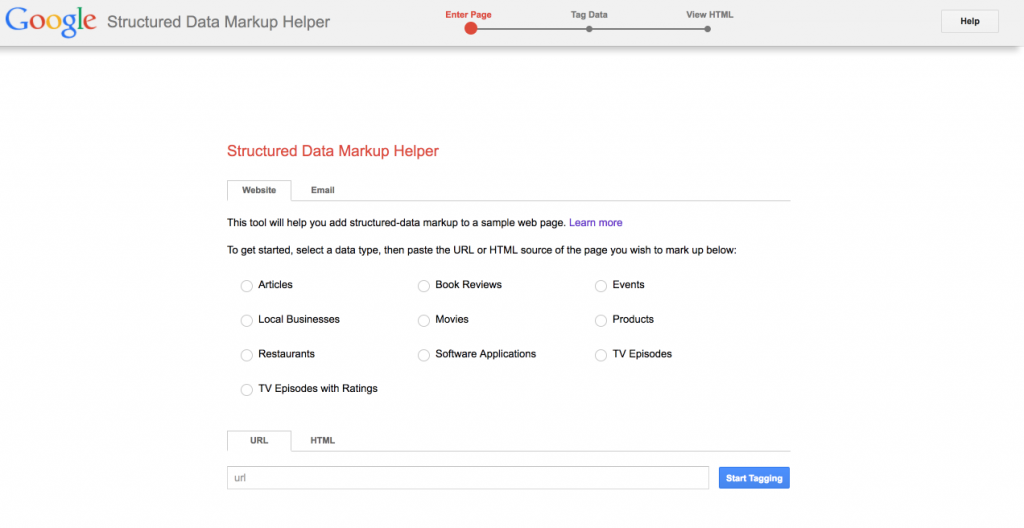Select Local Businesses data type

tap(246, 321)
